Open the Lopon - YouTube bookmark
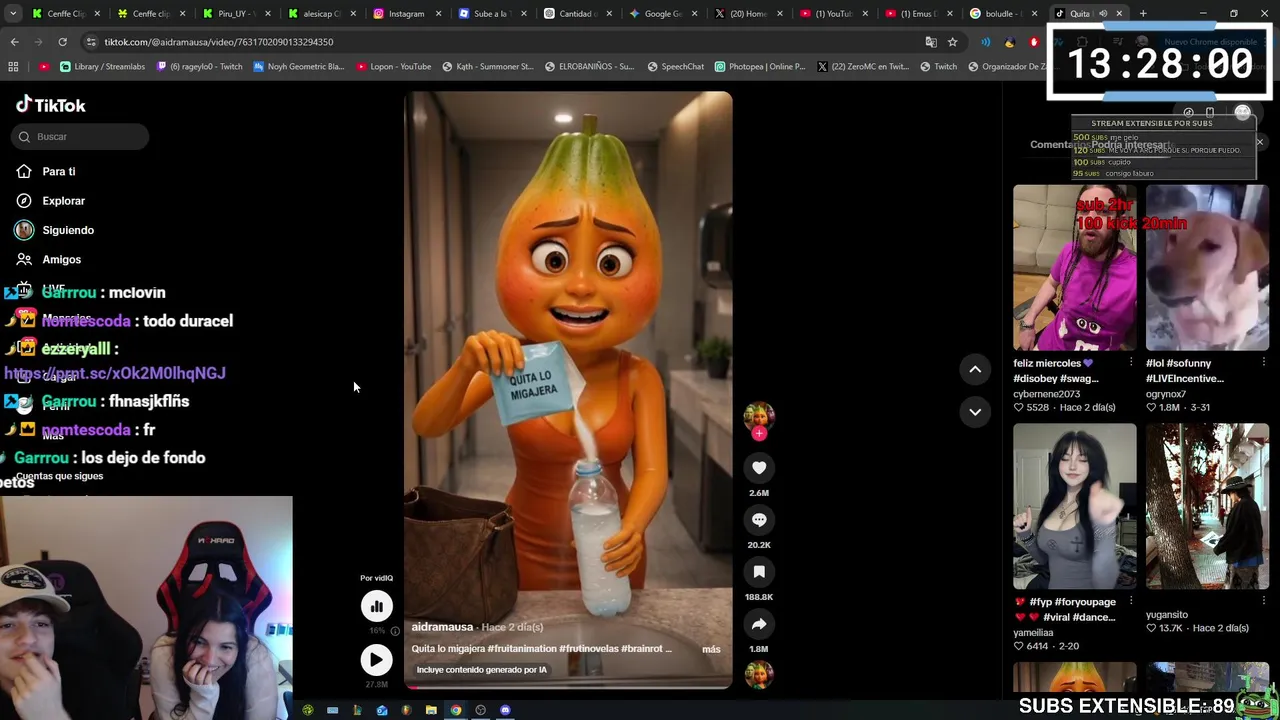This screenshot has height=720, width=1280. [x=393, y=67]
